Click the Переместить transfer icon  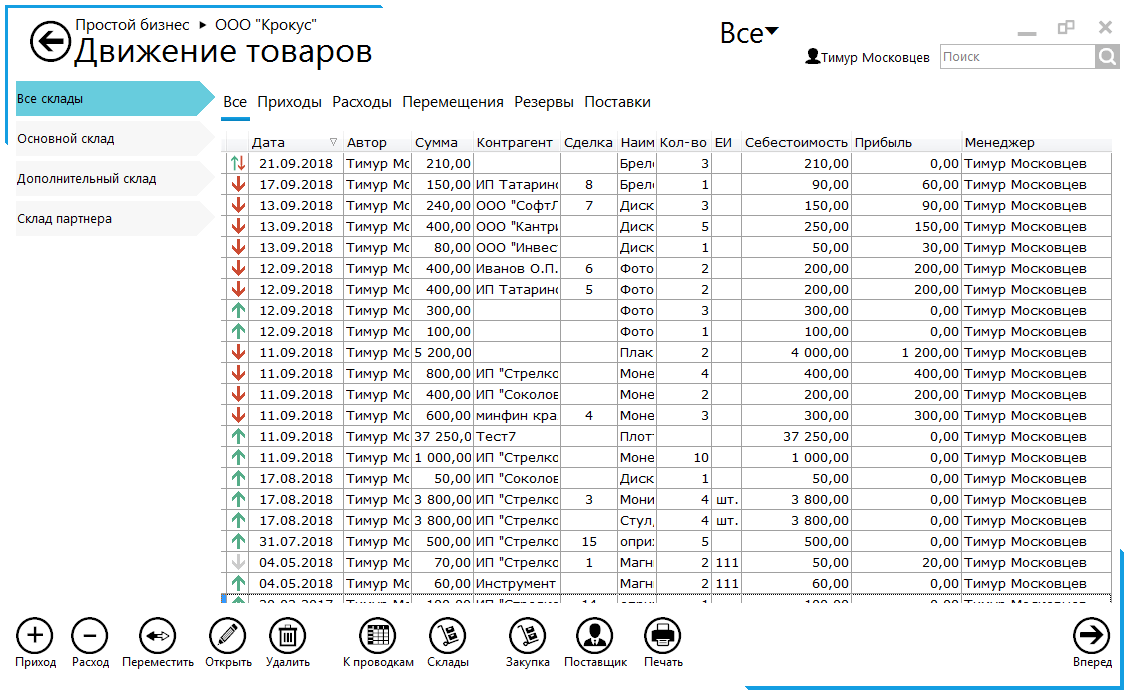(158, 635)
